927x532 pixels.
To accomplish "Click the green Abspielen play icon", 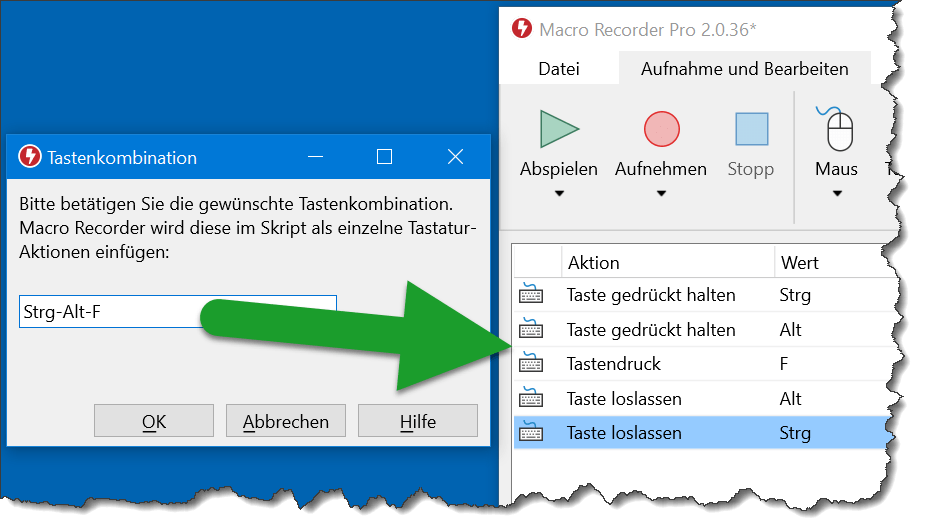I will pyautogui.click(x=559, y=129).
